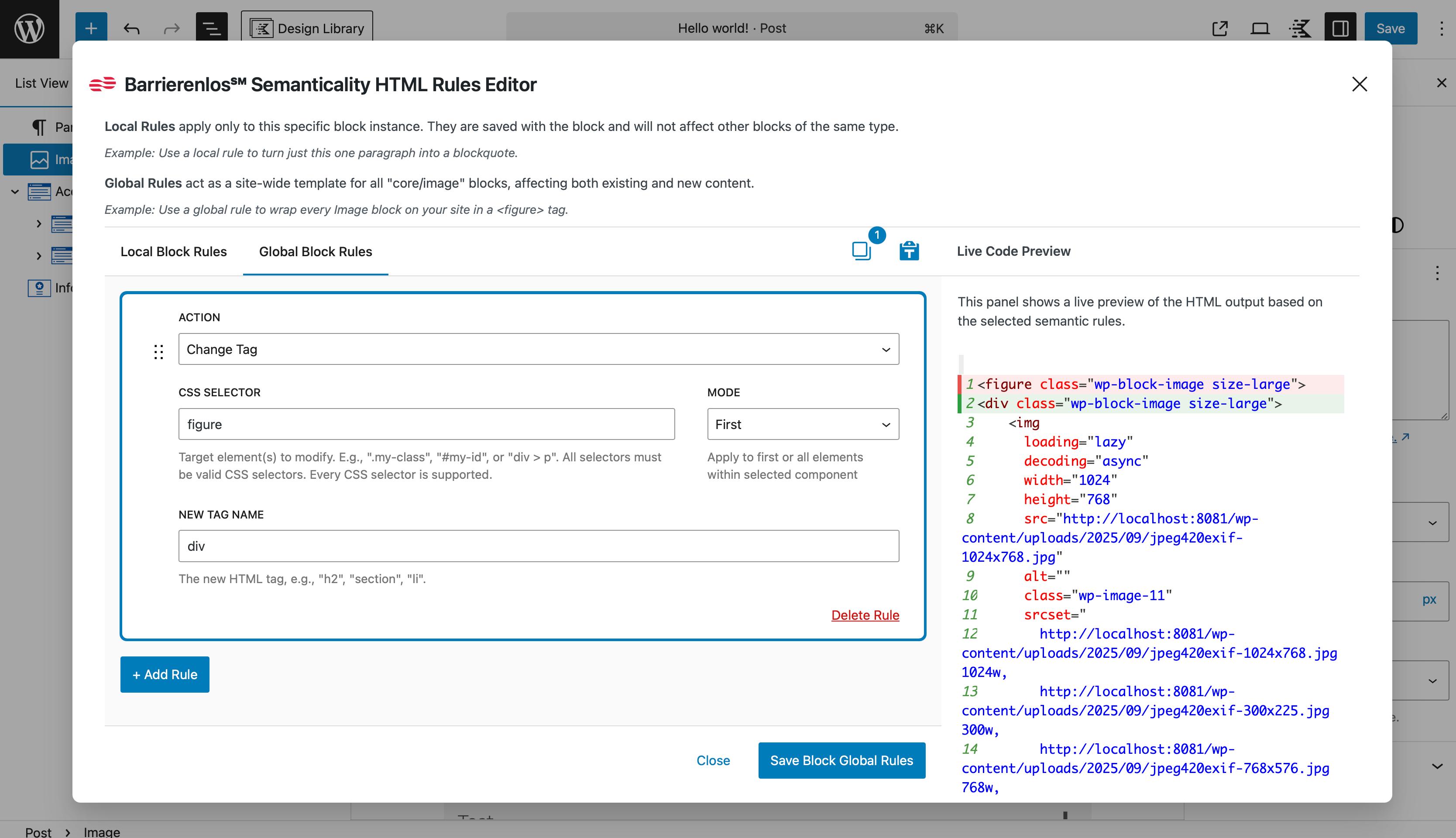The width and height of the screenshot is (1456, 838).
Task: Switch to the Local Block Rules tab
Action: point(173,251)
